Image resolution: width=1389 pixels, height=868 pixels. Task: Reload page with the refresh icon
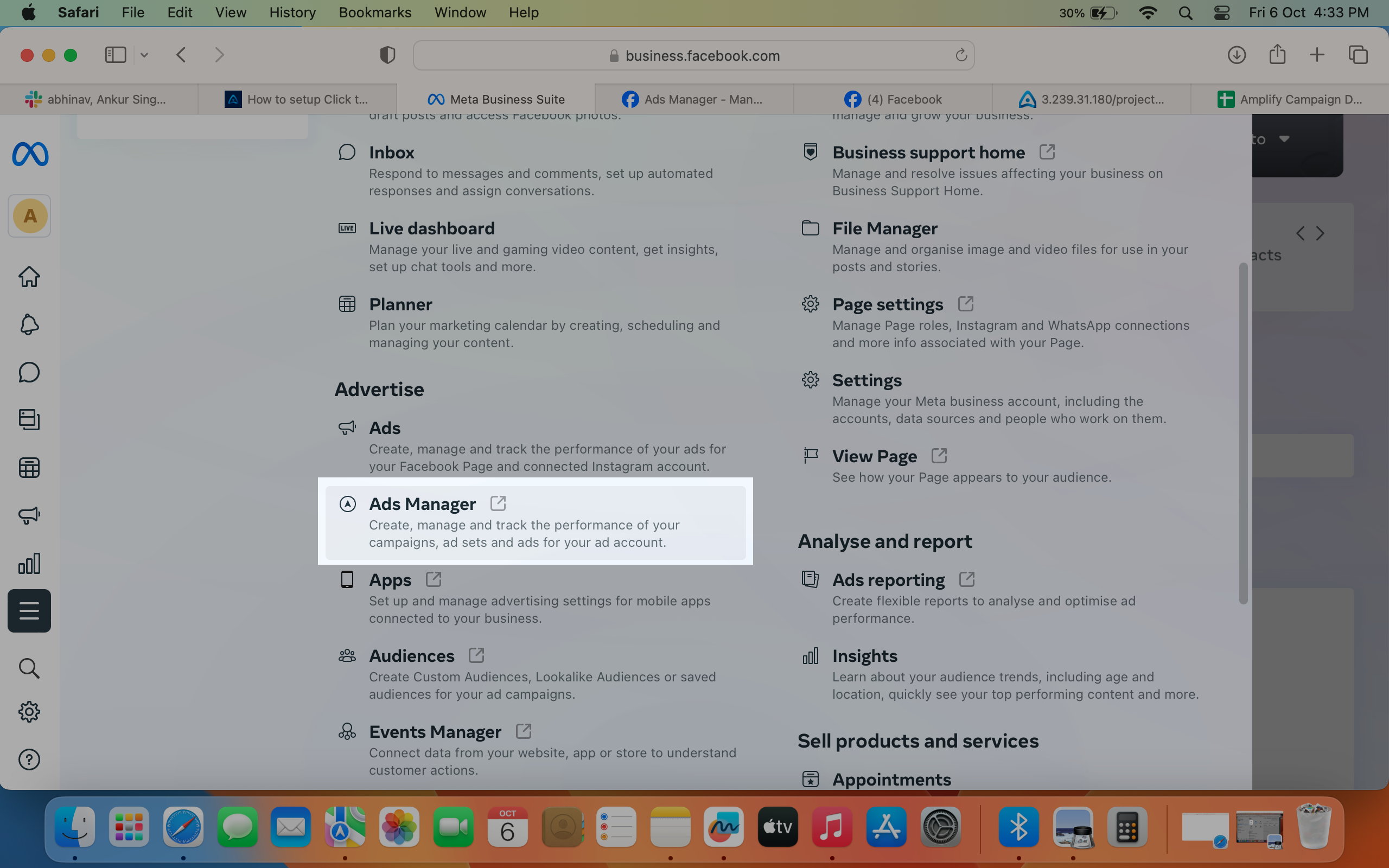point(961,55)
